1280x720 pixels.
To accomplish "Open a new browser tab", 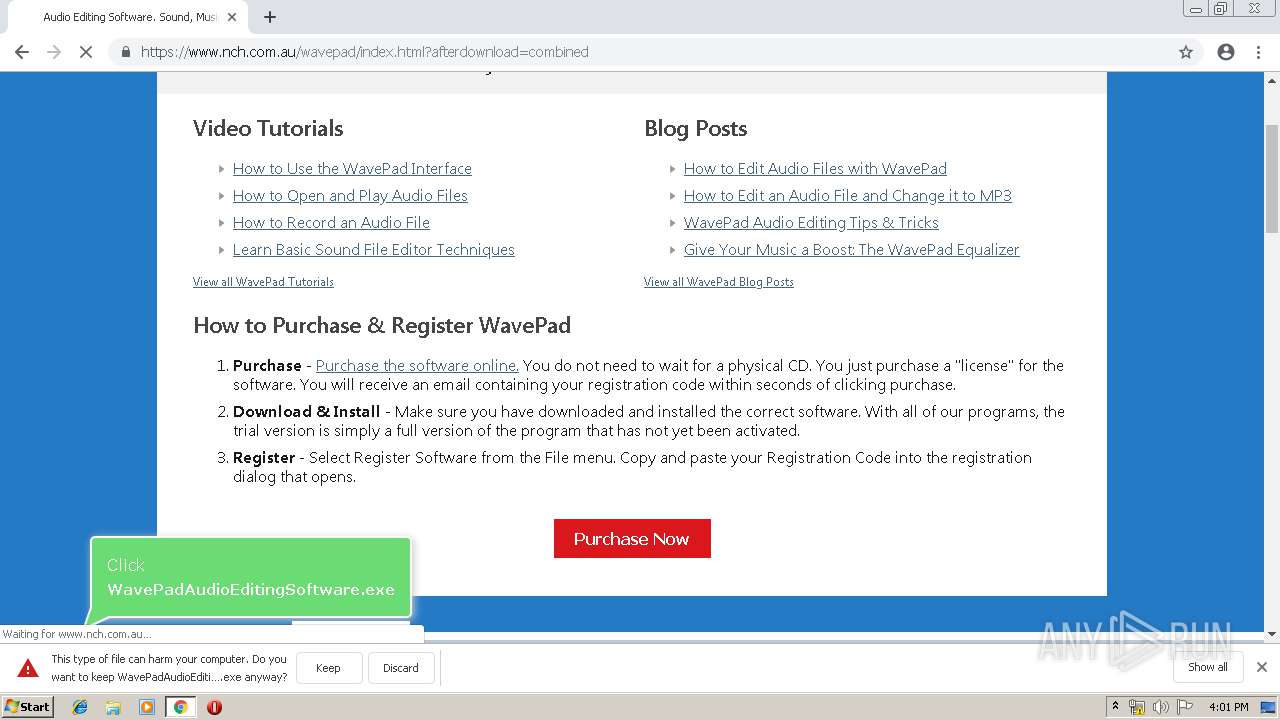I will pyautogui.click(x=270, y=17).
